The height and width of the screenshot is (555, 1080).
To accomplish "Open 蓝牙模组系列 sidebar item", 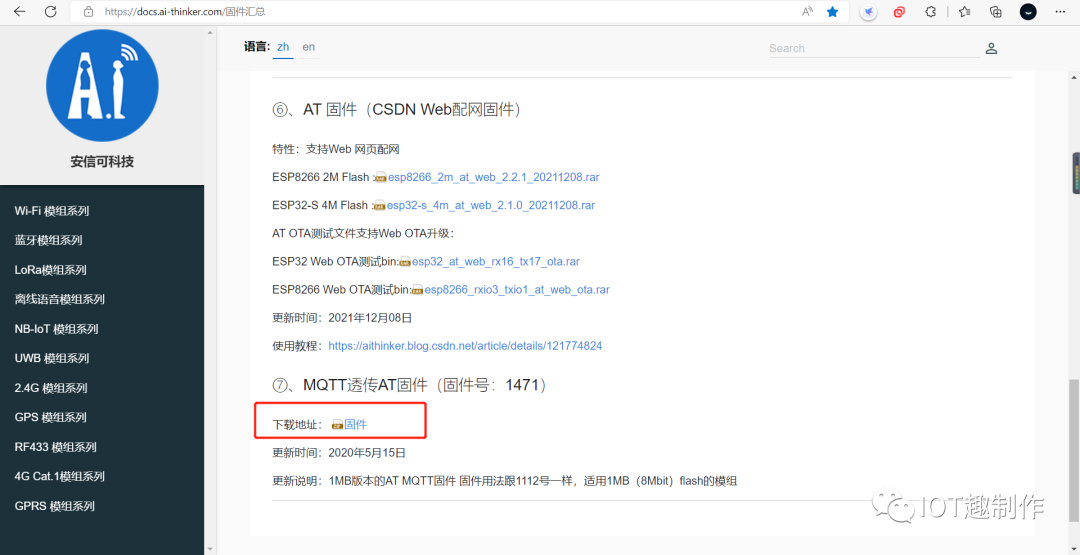I will 48,240.
